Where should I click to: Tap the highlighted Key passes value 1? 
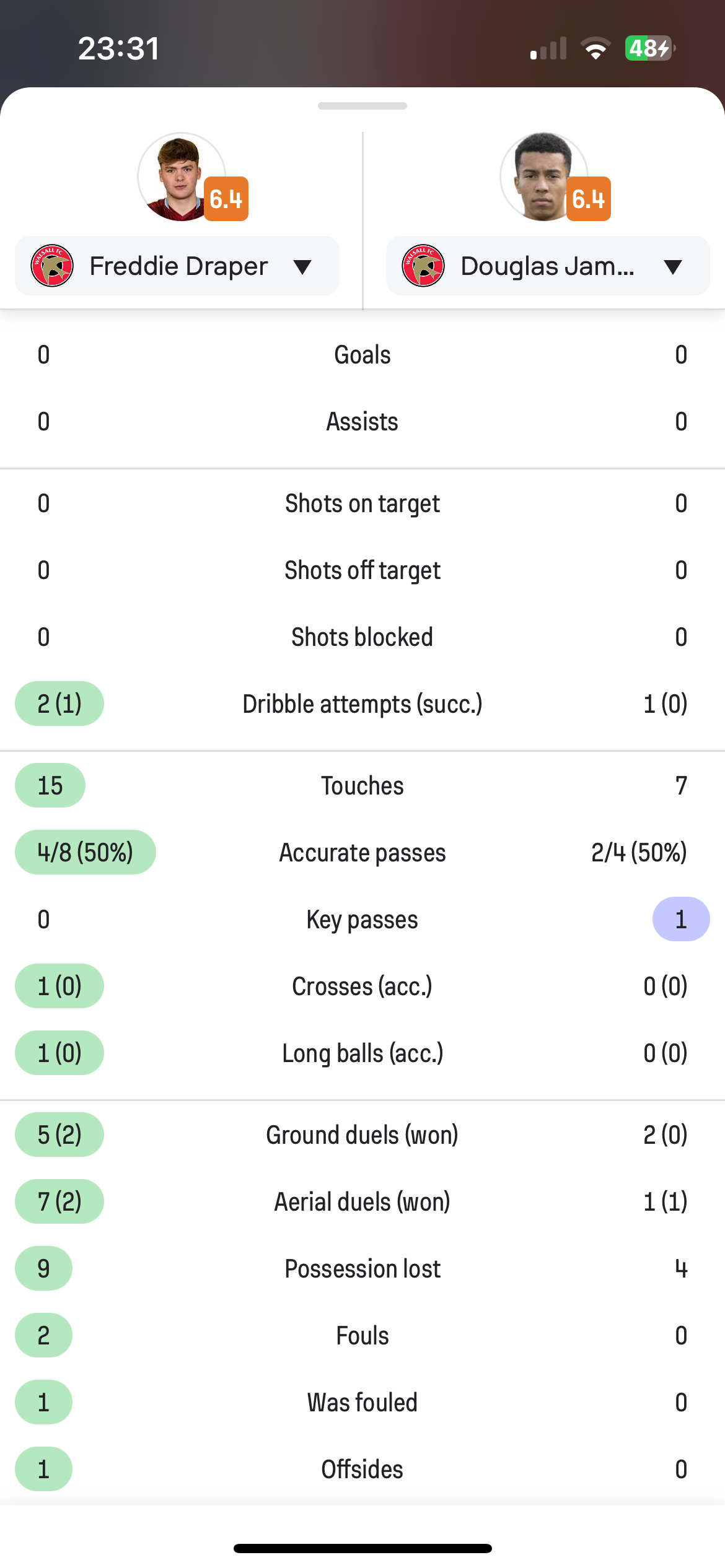tap(681, 919)
